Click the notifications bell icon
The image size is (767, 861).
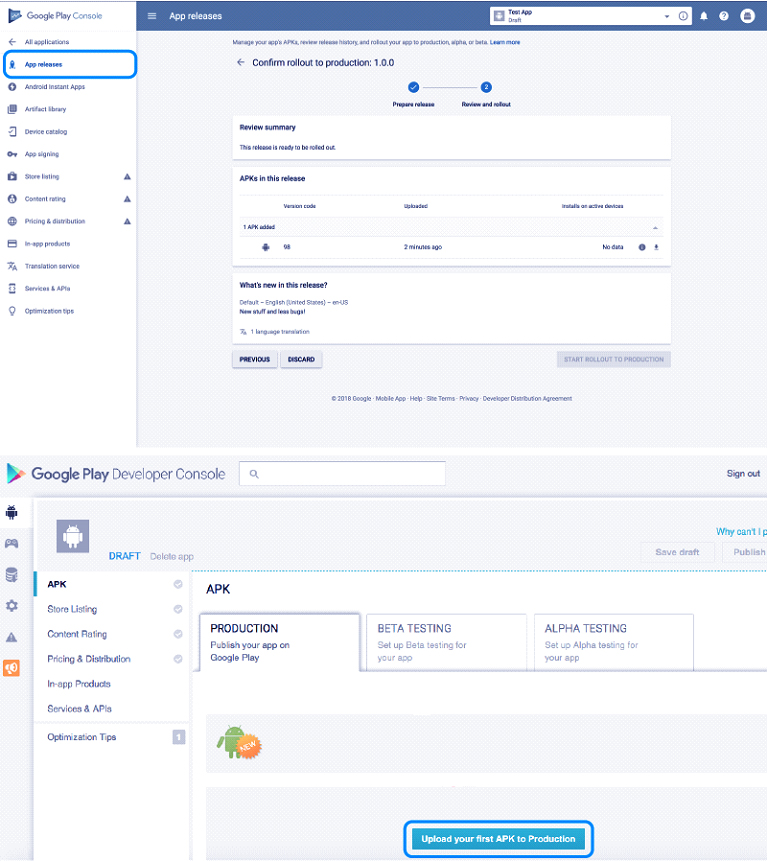pyautogui.click(x=704, y=16)
